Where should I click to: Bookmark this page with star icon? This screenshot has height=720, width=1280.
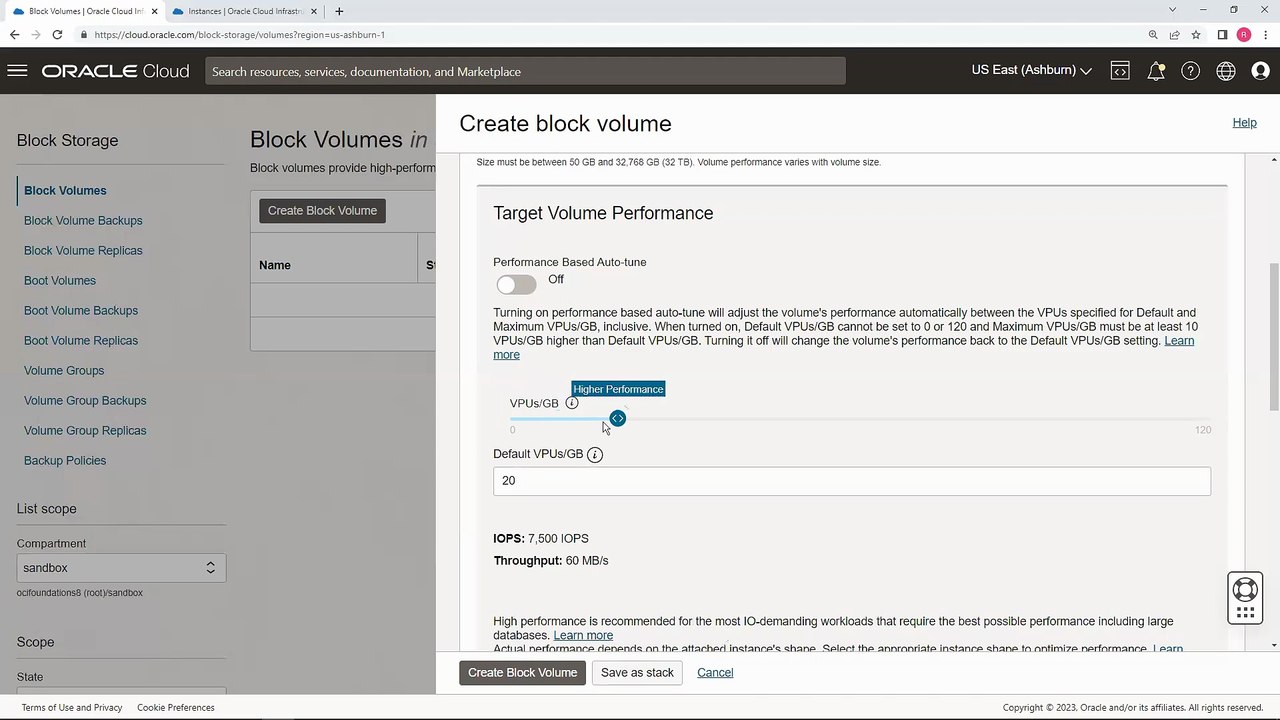pyautogui.click(x=1196, y=34)
